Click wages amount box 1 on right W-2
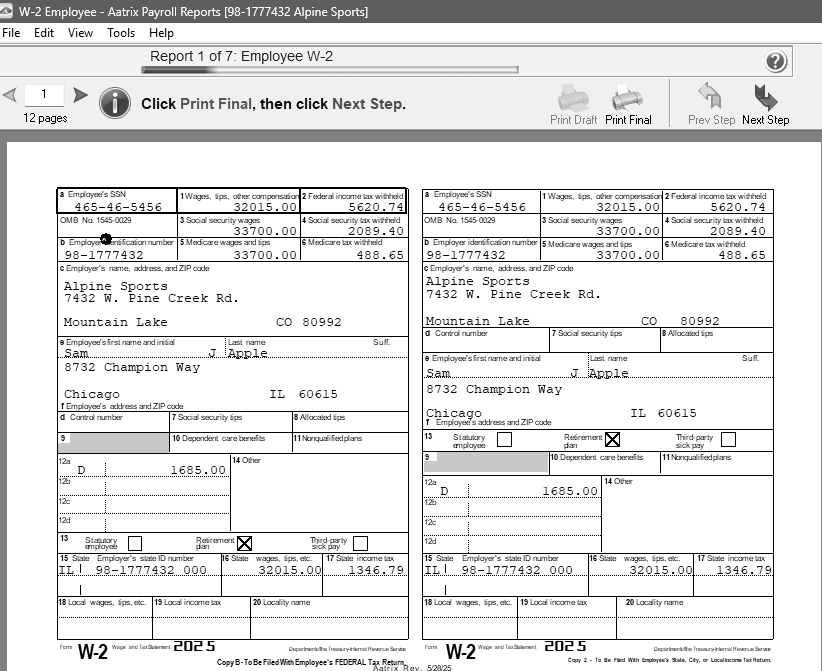 click(x=601, y=207)
